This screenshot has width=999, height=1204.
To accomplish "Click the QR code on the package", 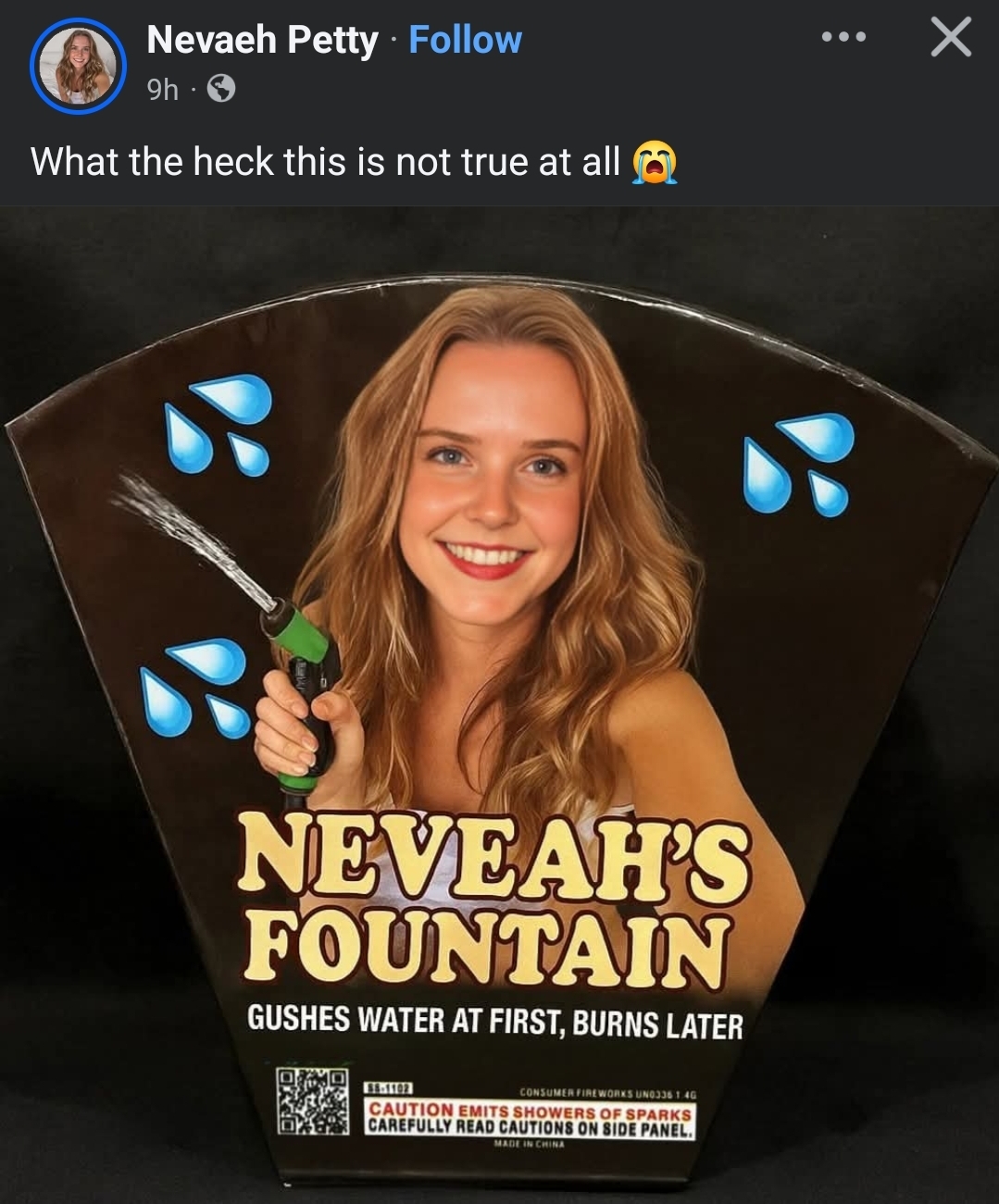I will (x=314, y=1101).
